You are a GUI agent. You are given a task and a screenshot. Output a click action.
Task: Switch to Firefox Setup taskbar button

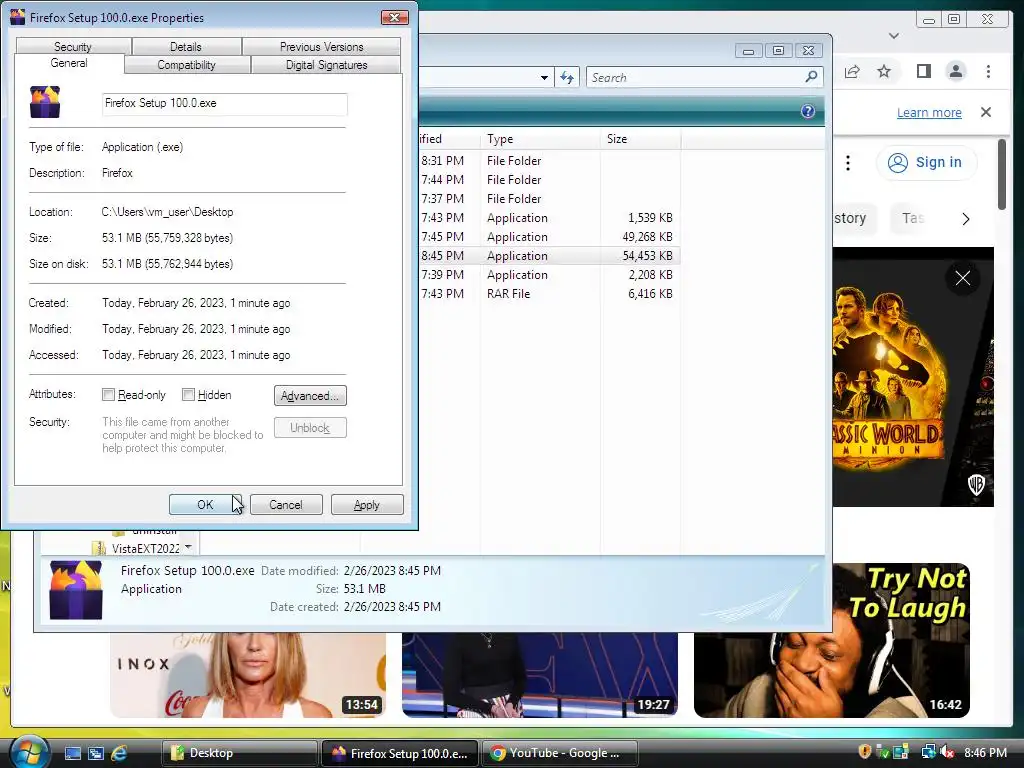[400, 753]
